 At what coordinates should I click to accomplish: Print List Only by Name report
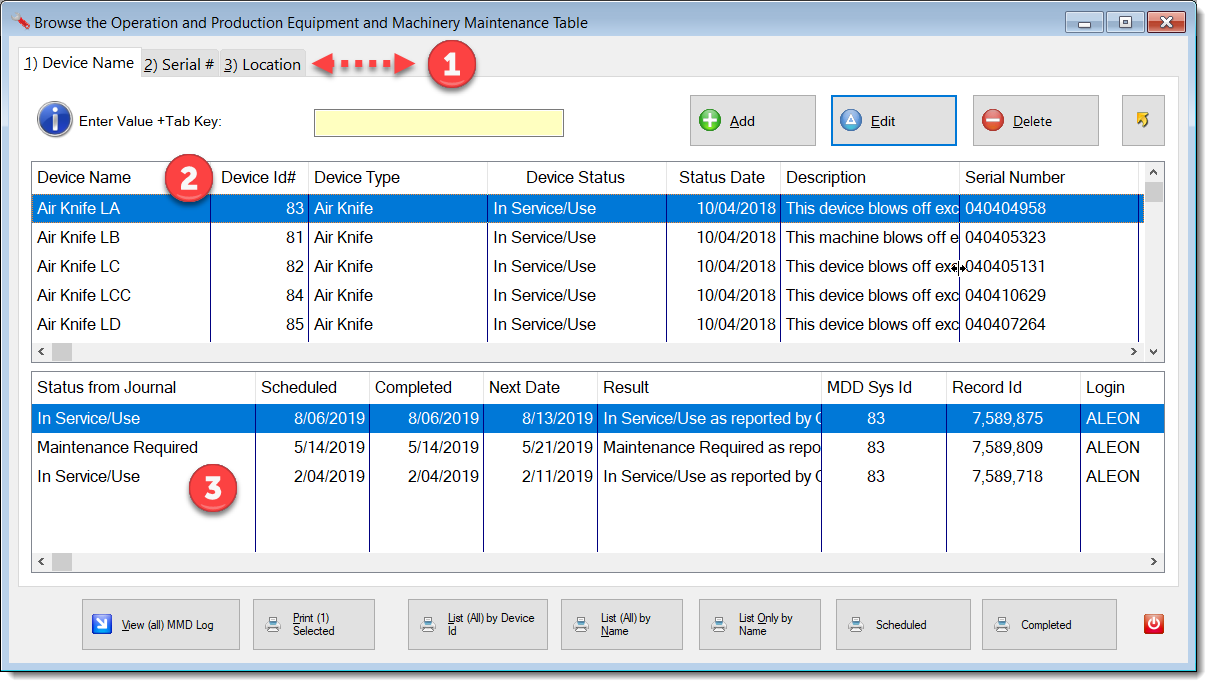point(759,625)
